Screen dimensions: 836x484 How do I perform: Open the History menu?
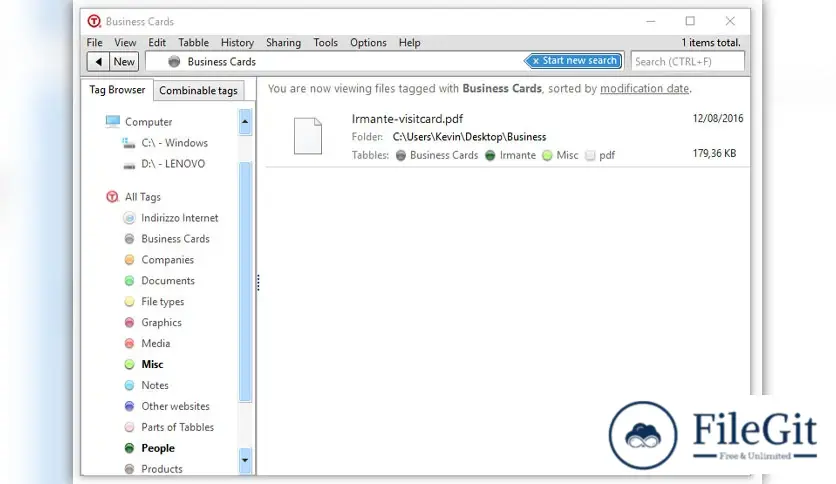pyautogui.click(x=237, y=43)
